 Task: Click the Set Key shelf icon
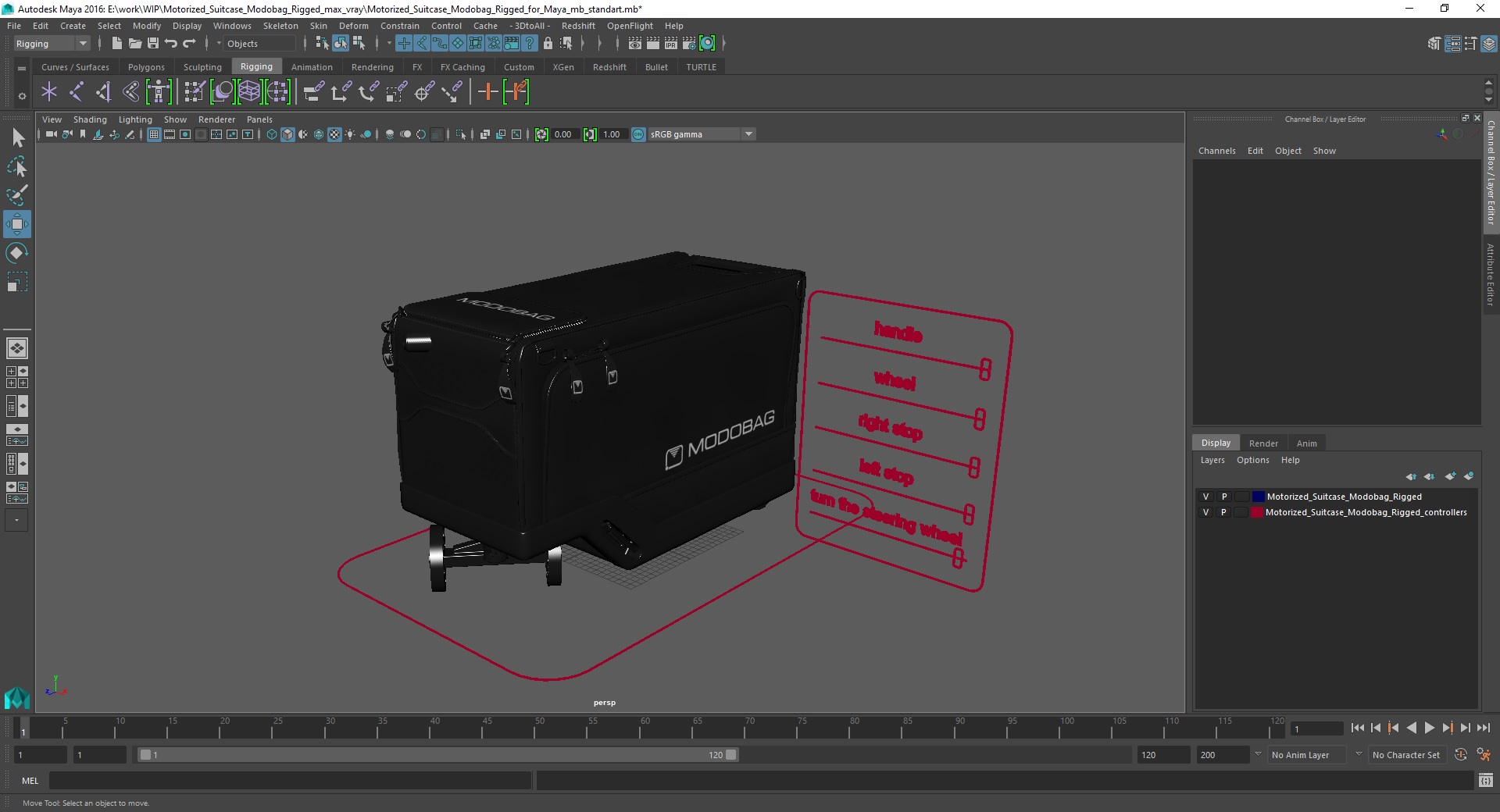pos(488,92)
